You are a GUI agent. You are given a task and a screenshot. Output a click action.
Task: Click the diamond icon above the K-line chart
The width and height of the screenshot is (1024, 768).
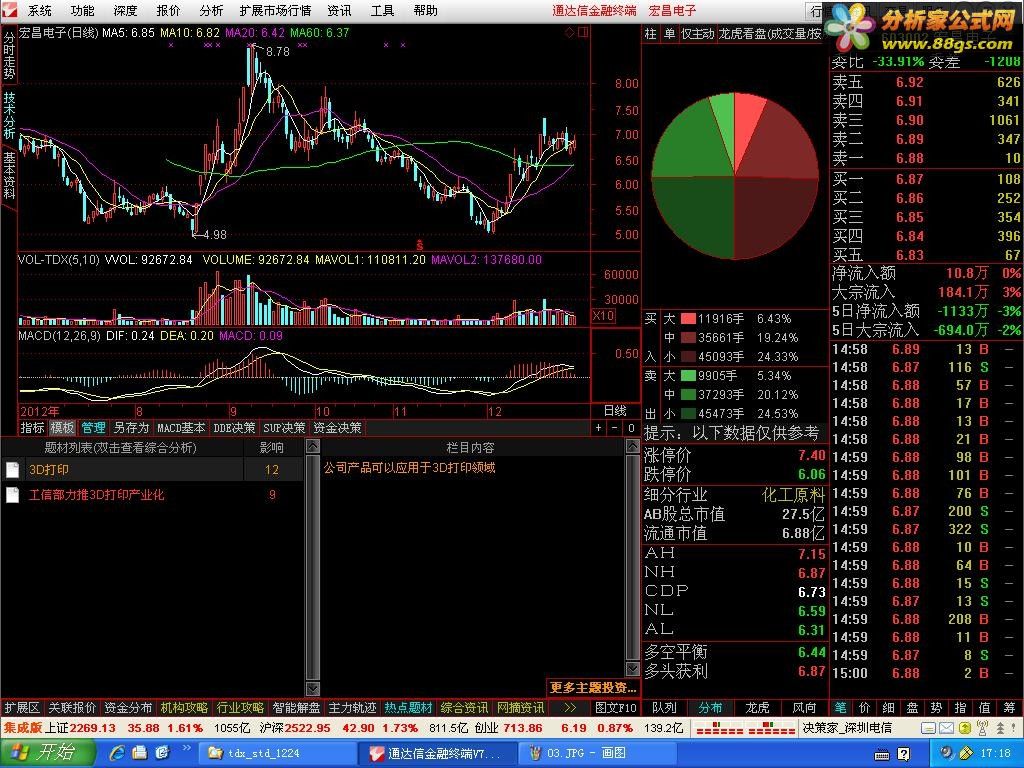[569, 32]
